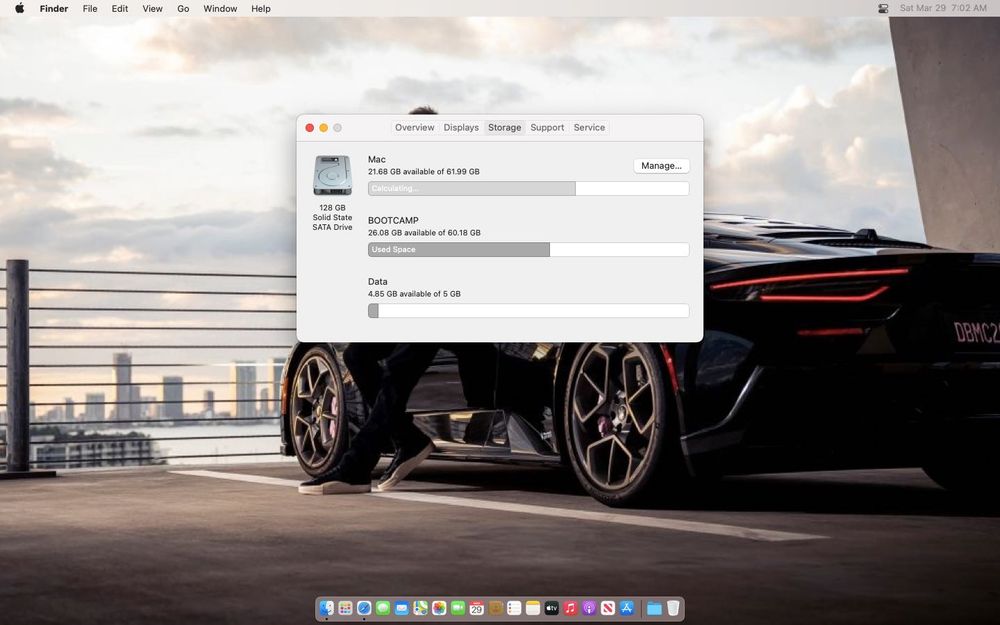Open Photos app in the Dock

coord(439,608)
